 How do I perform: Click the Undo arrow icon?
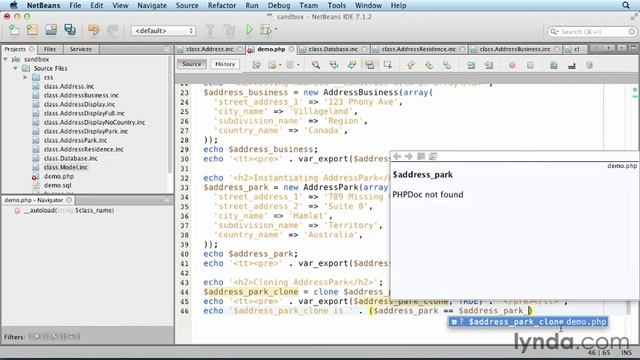click(x=93, y=30)
